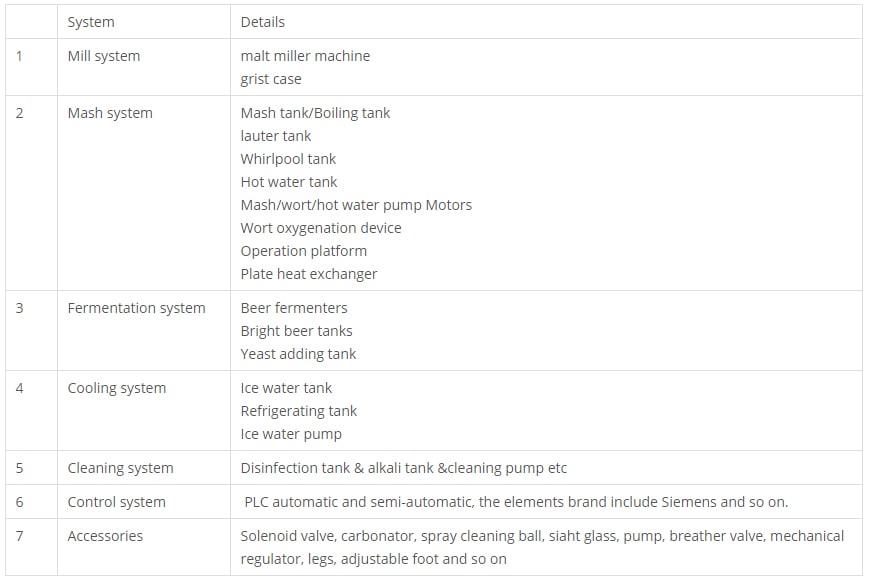Click the "System" column header

pyautogui.click(x=91, y=22)
